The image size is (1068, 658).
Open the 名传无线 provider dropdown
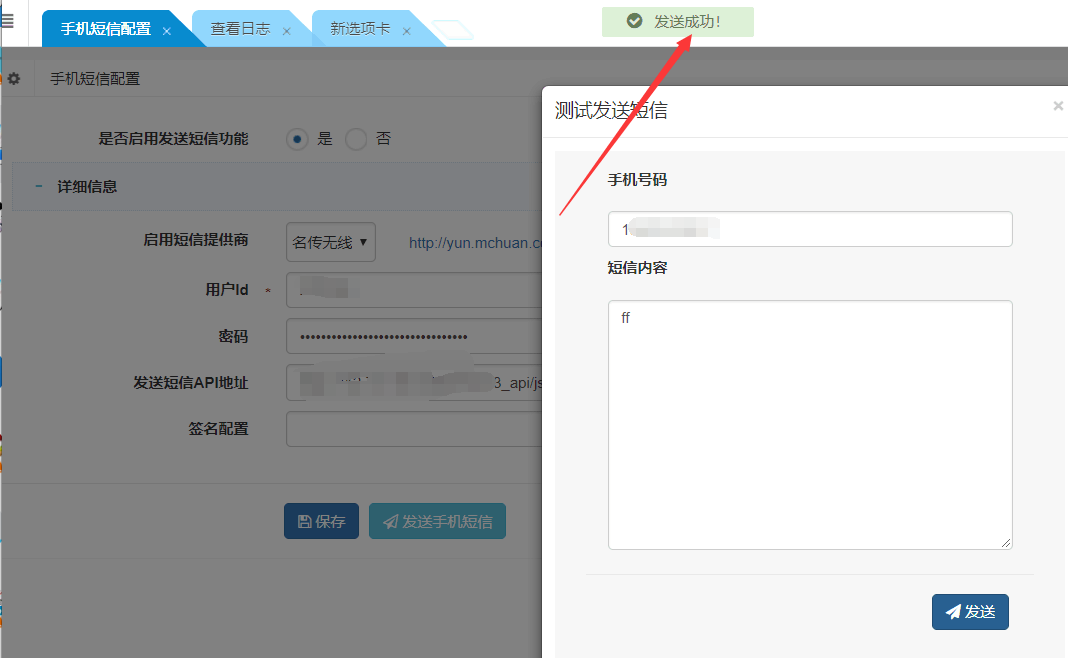coord(330,242)
